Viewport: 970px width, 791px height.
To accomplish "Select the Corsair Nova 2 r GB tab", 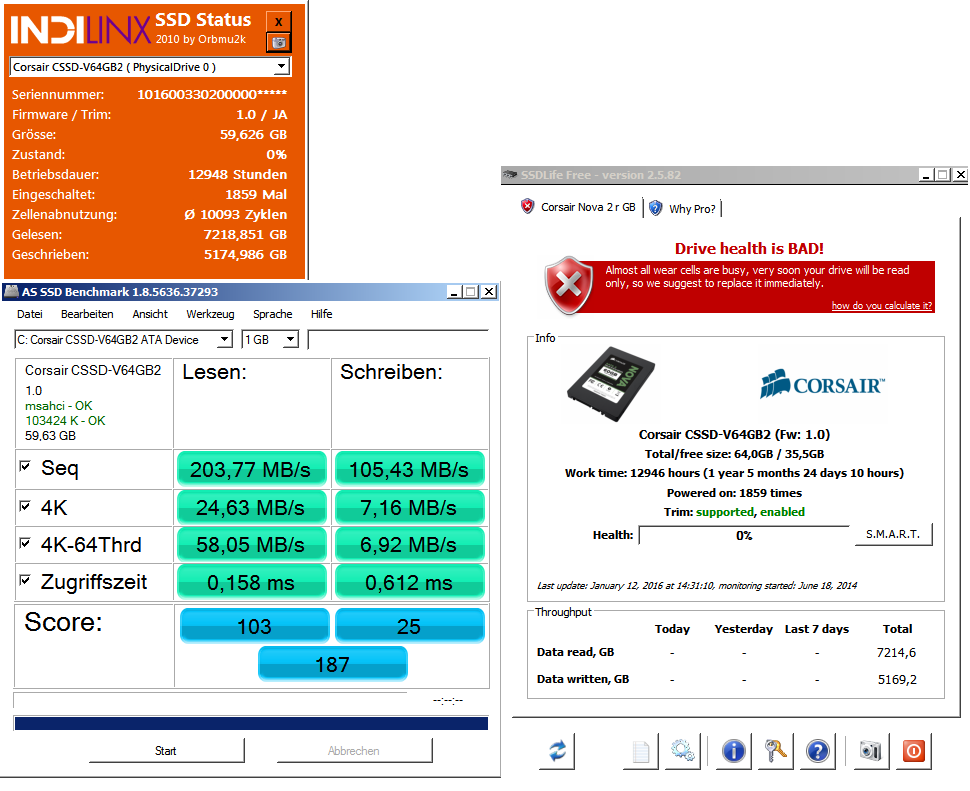I will [580, 207].
